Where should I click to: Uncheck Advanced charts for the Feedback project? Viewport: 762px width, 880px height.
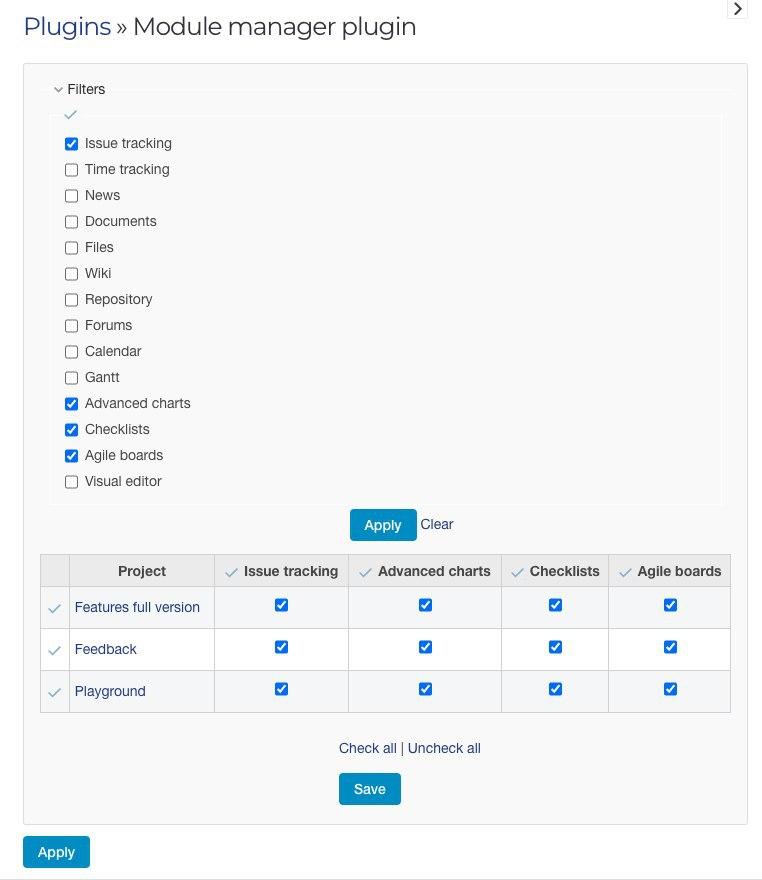(425, 647)
